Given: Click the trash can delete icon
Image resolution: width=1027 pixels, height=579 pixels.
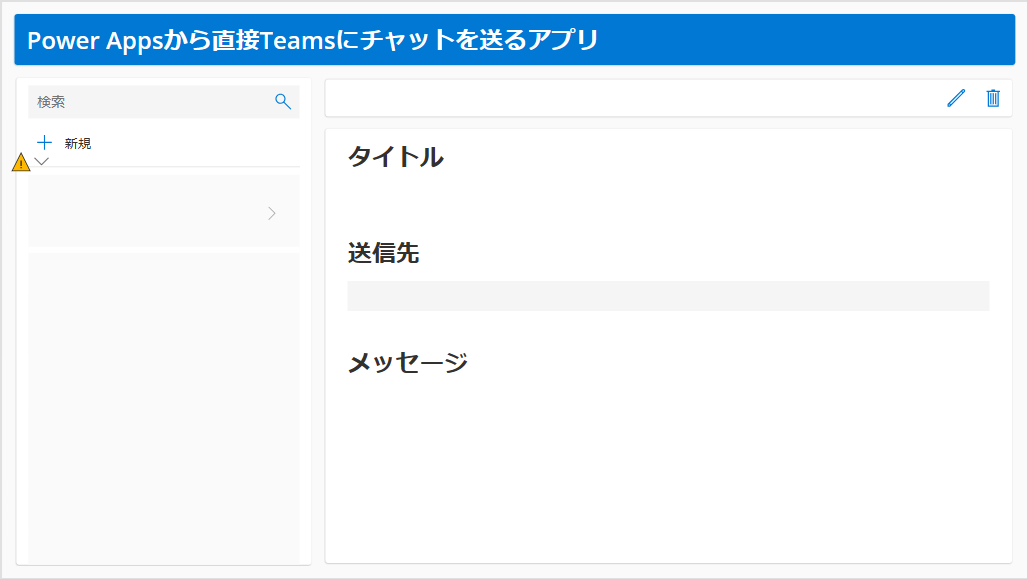Looking at the screenshot, I should [x=993, y=98].
